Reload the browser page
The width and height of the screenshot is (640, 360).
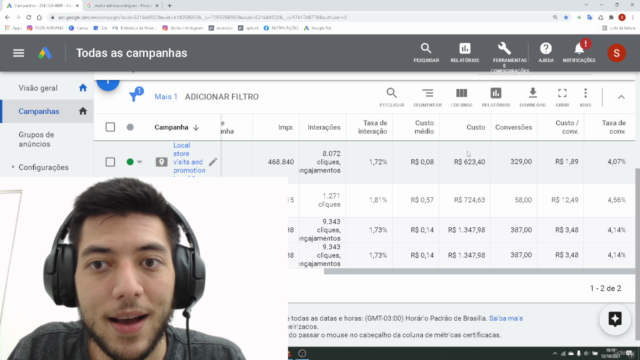click(x=29, y=18)
